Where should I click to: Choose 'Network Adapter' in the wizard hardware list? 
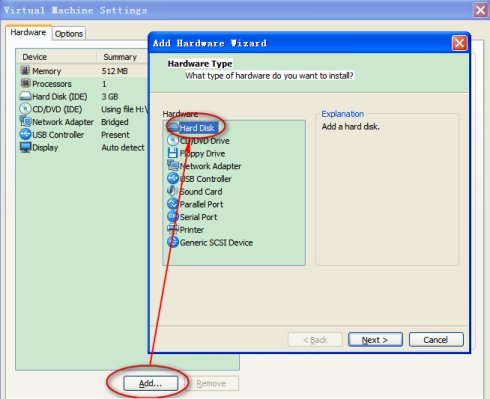click(210, 166)
